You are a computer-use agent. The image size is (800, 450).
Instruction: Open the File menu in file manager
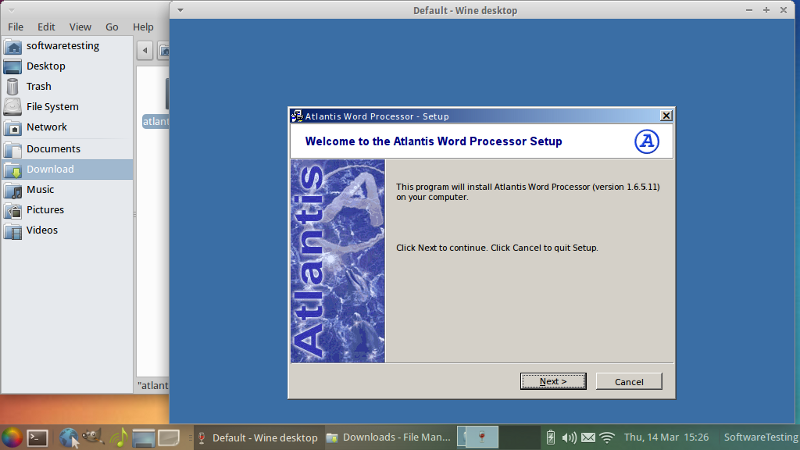click(x=15, y=27)
